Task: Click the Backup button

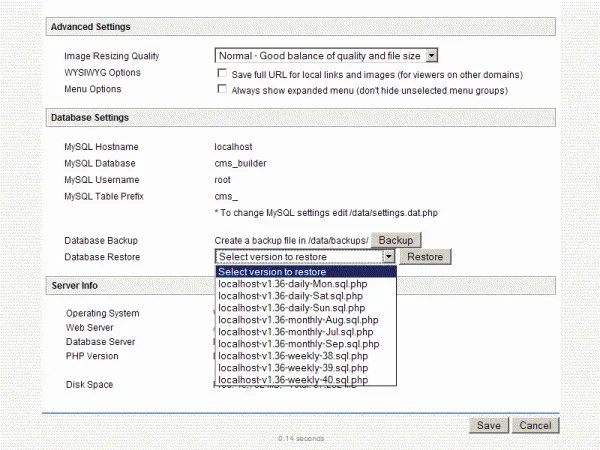Action: pyautogui.click(x=395, y=241)
